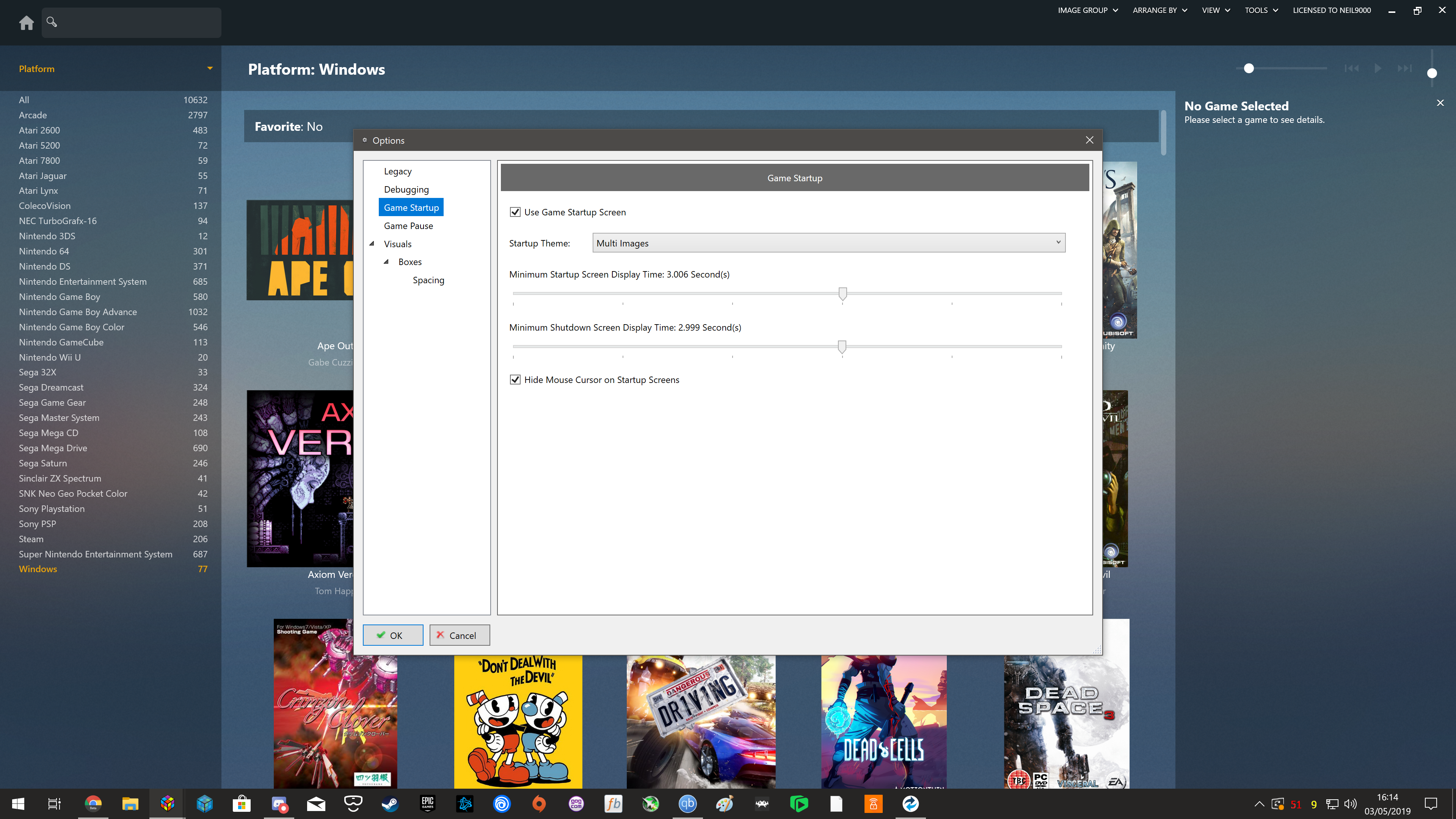Open the Platform filter dropdown arrow

pyautogui.click(x=210, y=68)
